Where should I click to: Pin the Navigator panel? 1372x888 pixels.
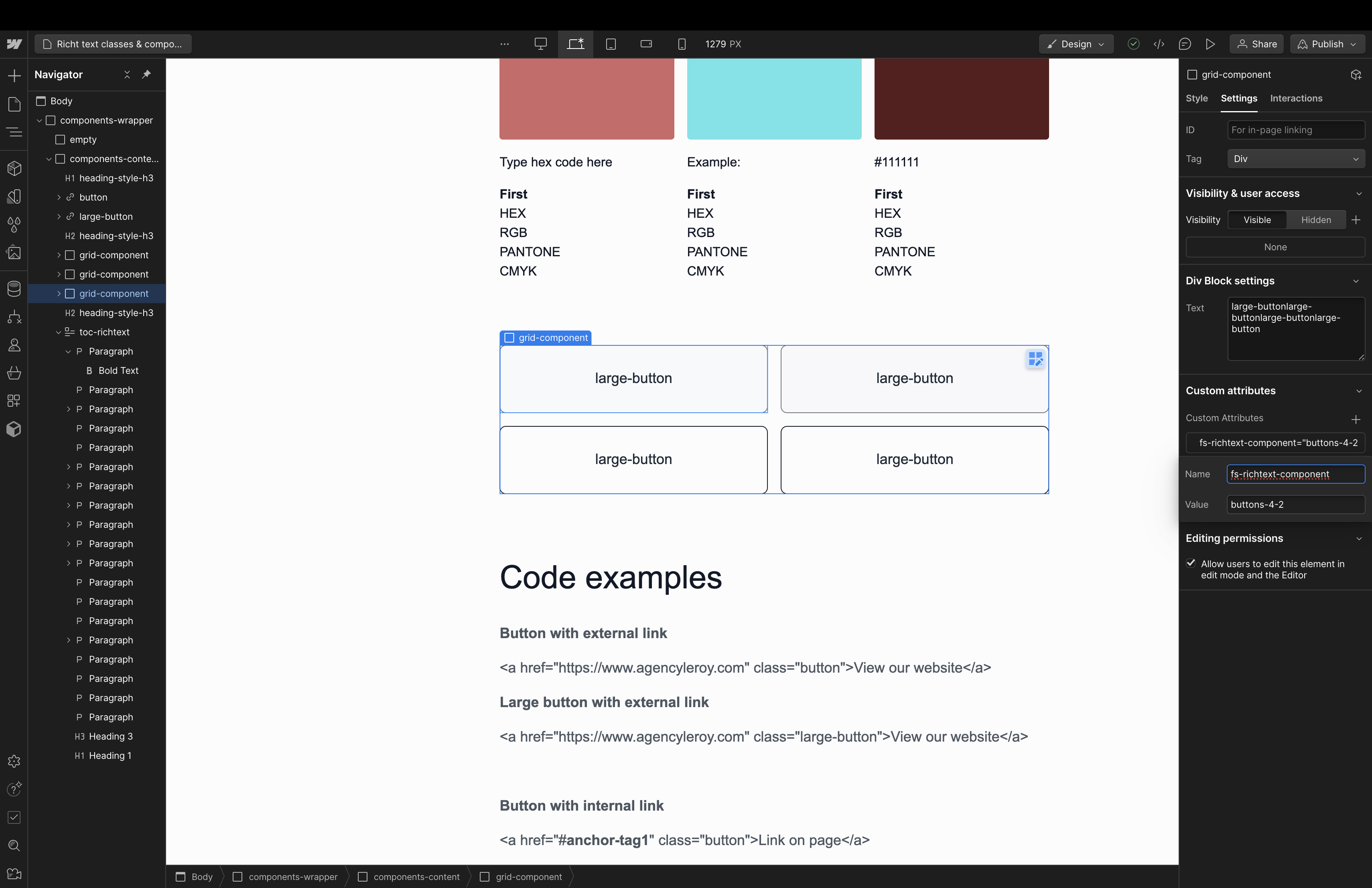tap(146, 74)
